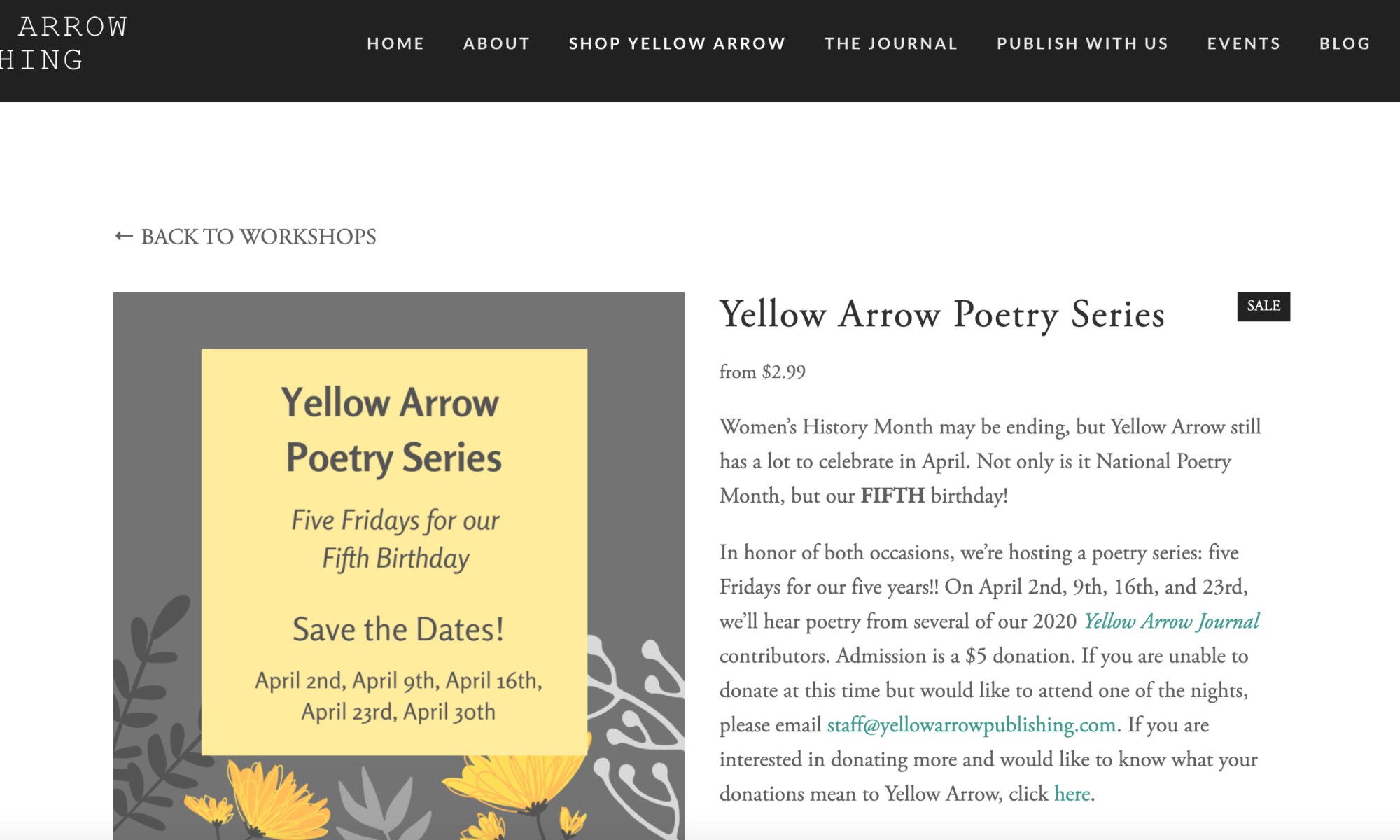Image resolution: width=1400 pixels, height=840 pixels.
Task: Click the staff@yellowarrowpublishing.com email link
Action: tap(971, 725)
